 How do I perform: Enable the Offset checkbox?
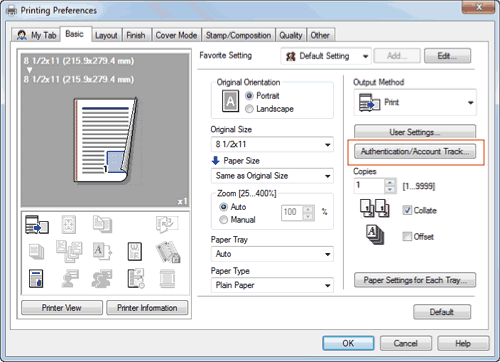coord(407,236)
